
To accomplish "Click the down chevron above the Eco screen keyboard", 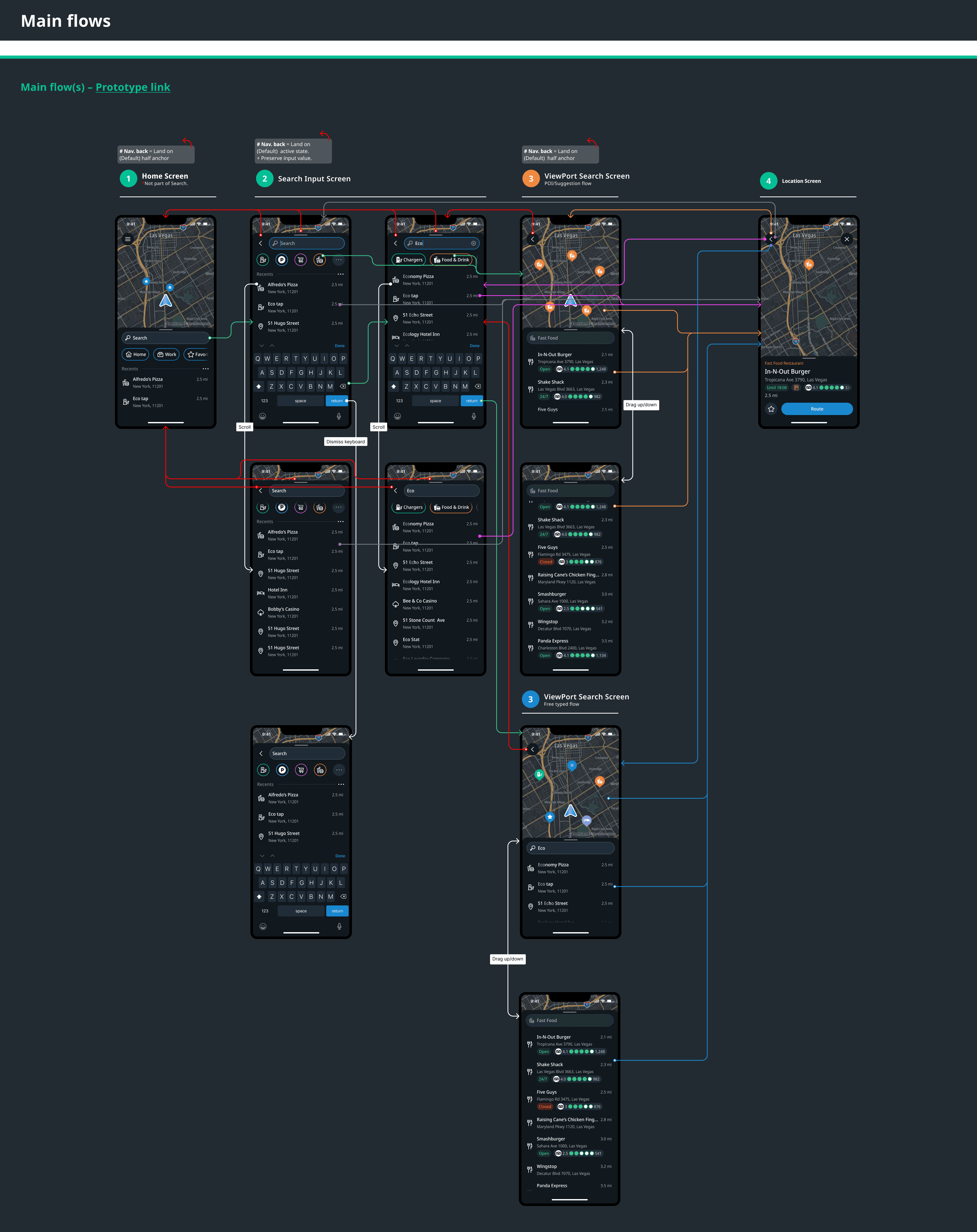I will point(396,346).
